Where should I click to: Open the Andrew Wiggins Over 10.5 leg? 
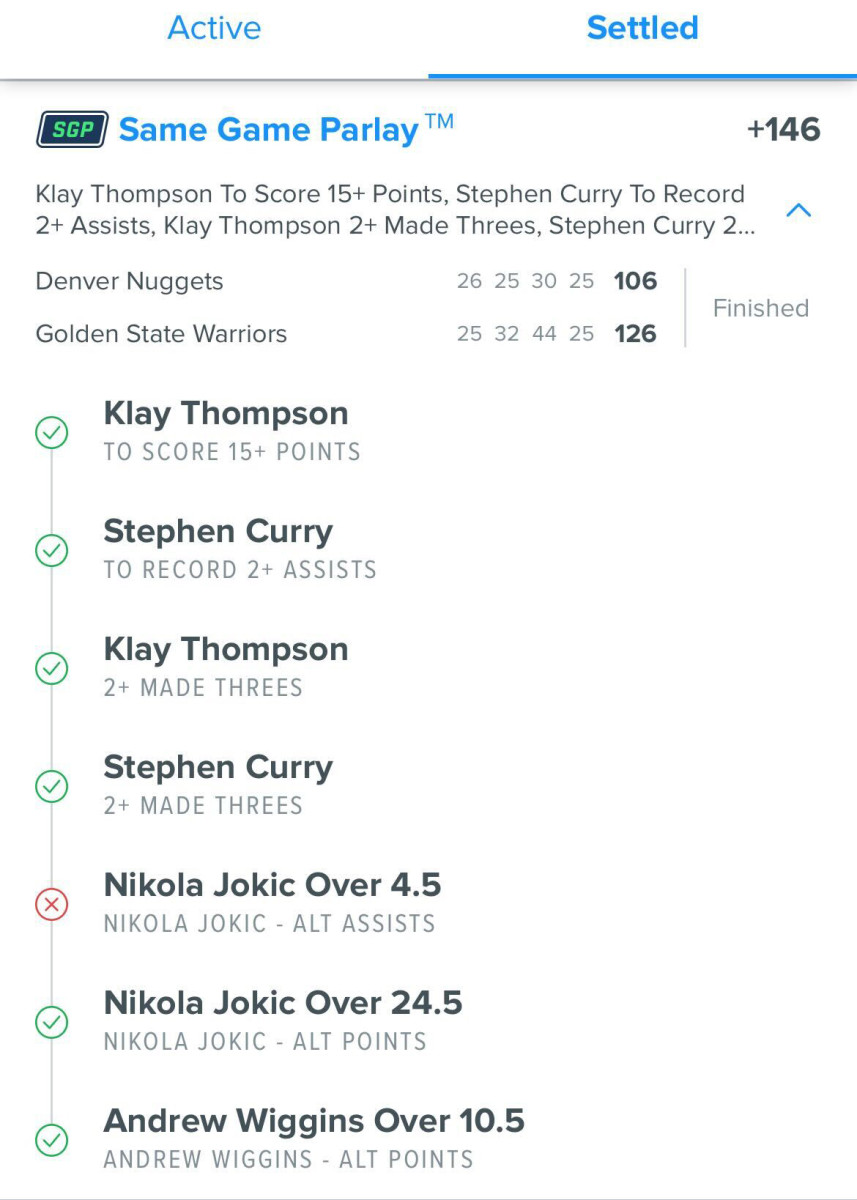pyautogui.click(x=314, y=1121)
